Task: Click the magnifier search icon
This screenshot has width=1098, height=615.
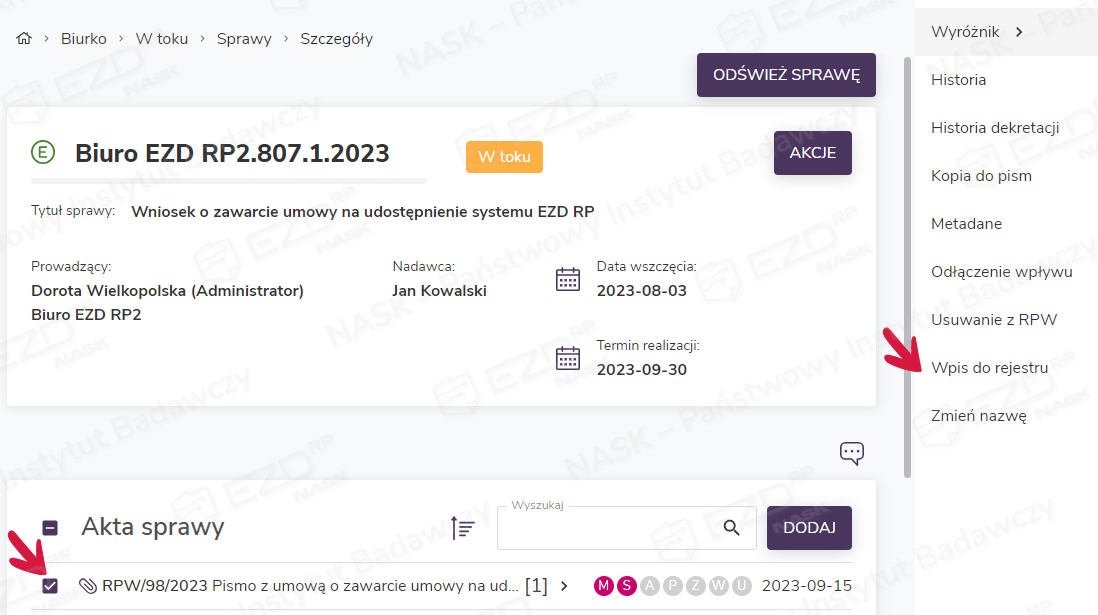Action: click(732, 528)
